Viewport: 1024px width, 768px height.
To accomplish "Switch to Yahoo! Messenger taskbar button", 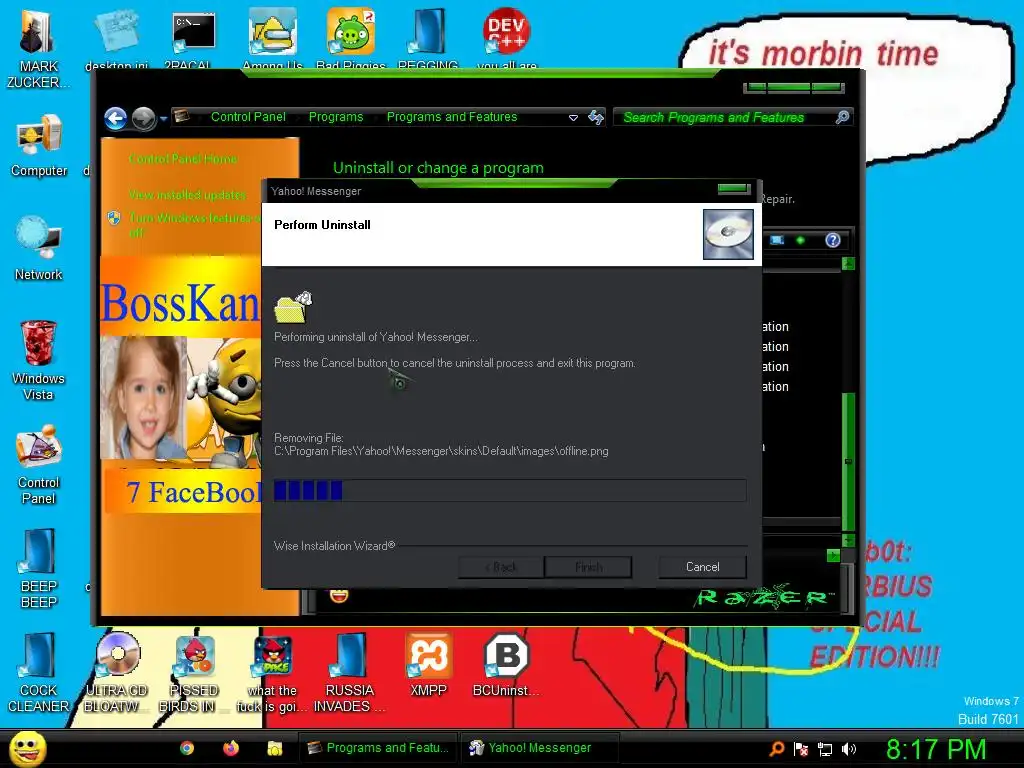I will point(539,748).
